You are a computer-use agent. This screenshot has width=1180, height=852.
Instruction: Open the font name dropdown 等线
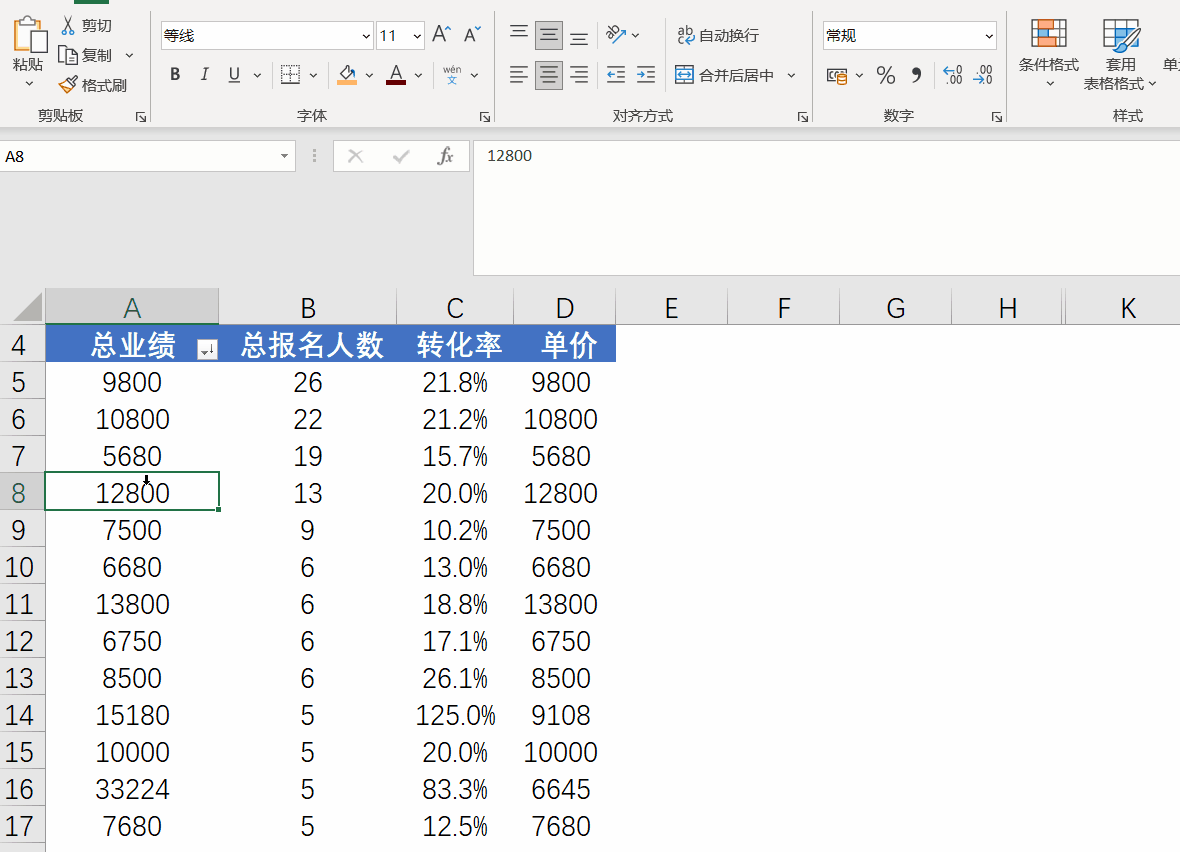(x=366, y=35)
